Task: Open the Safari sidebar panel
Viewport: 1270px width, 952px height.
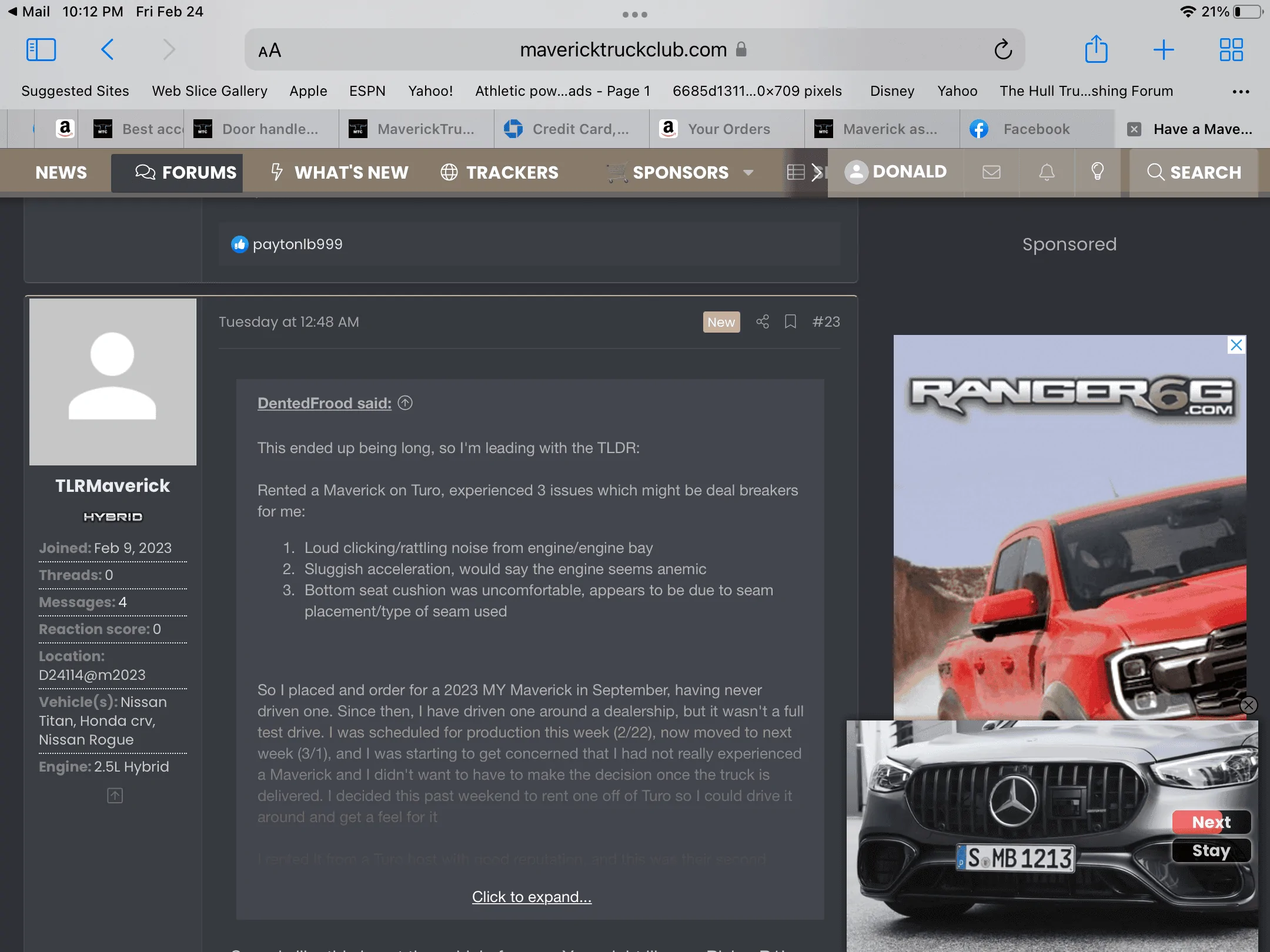Action: click(x=41, y=50)
